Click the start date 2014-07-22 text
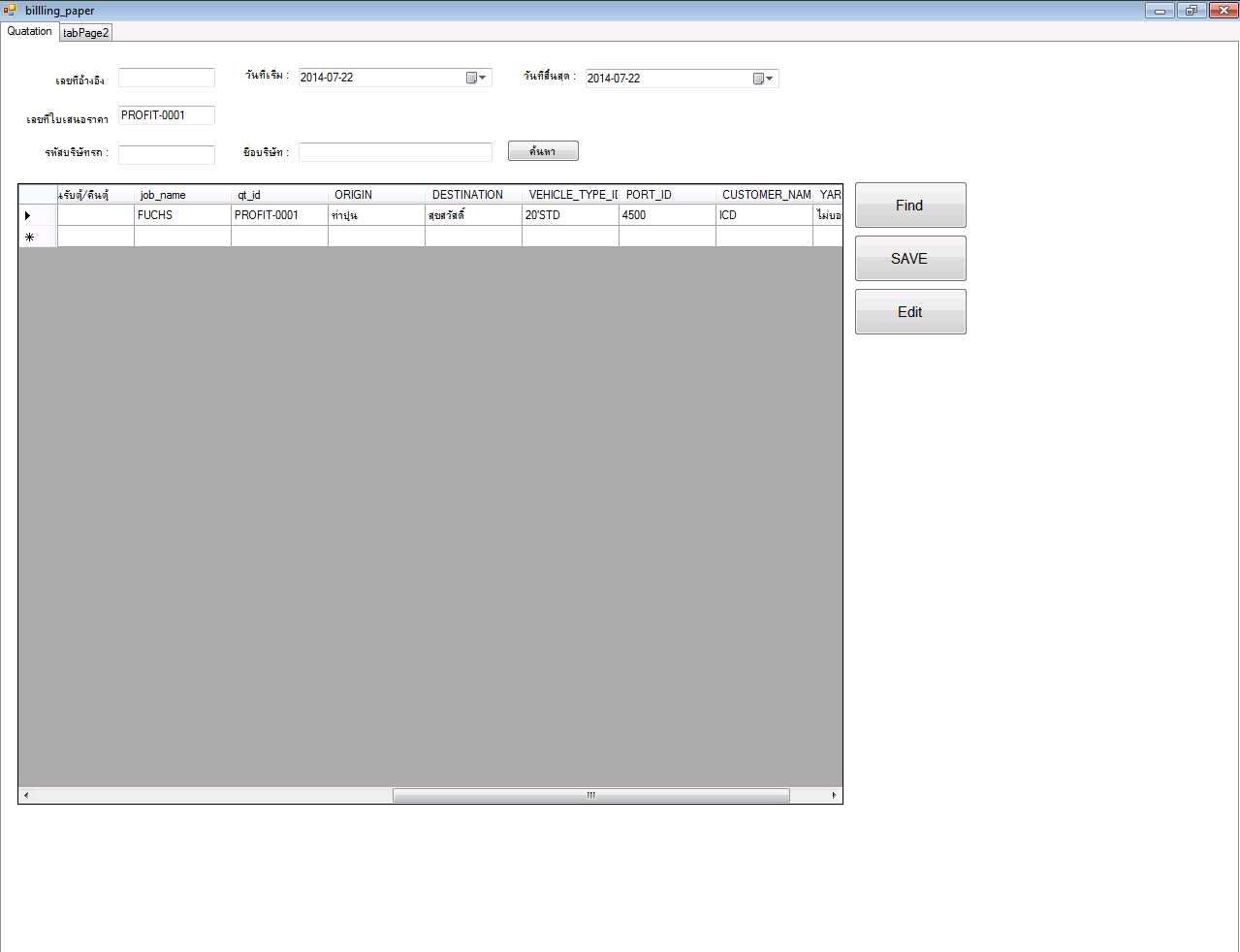 tap(327, 78)
